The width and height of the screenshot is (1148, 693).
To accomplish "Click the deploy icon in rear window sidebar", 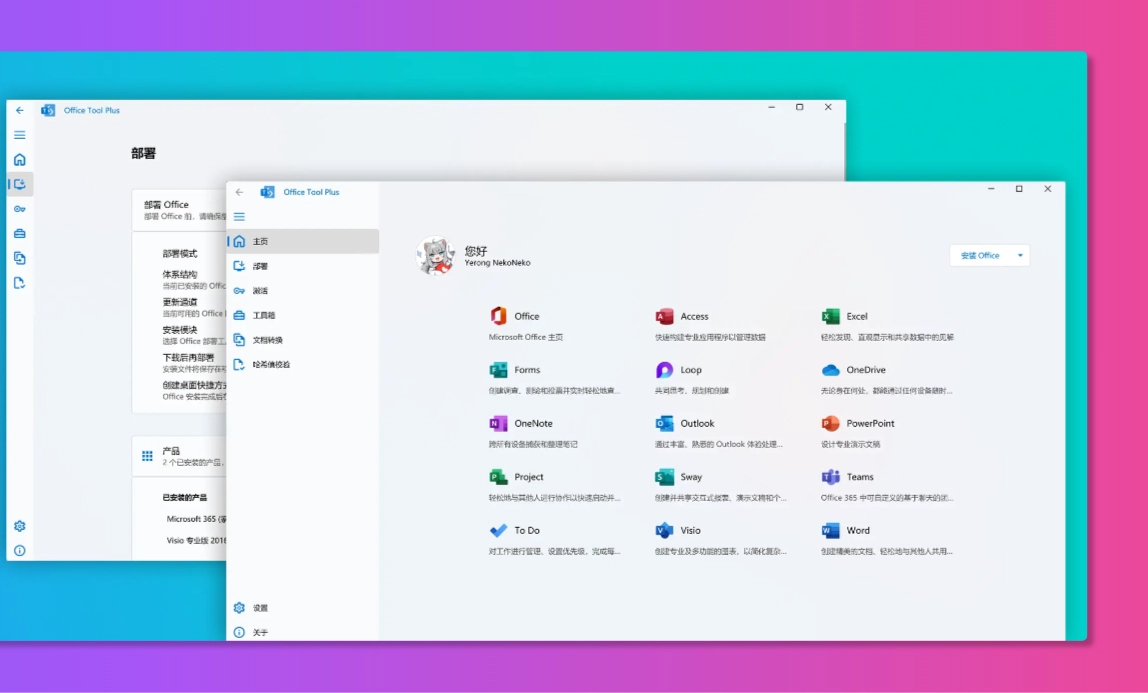I will (x=20, y=184).
